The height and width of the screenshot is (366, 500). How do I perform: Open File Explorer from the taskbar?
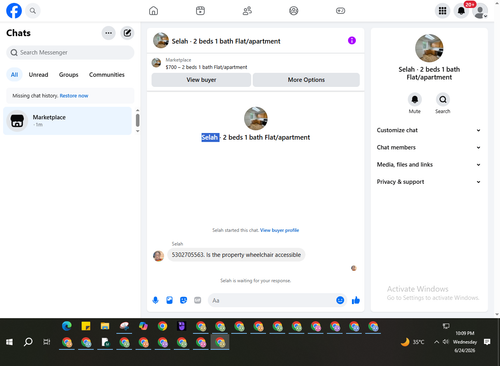click(105, 326)
